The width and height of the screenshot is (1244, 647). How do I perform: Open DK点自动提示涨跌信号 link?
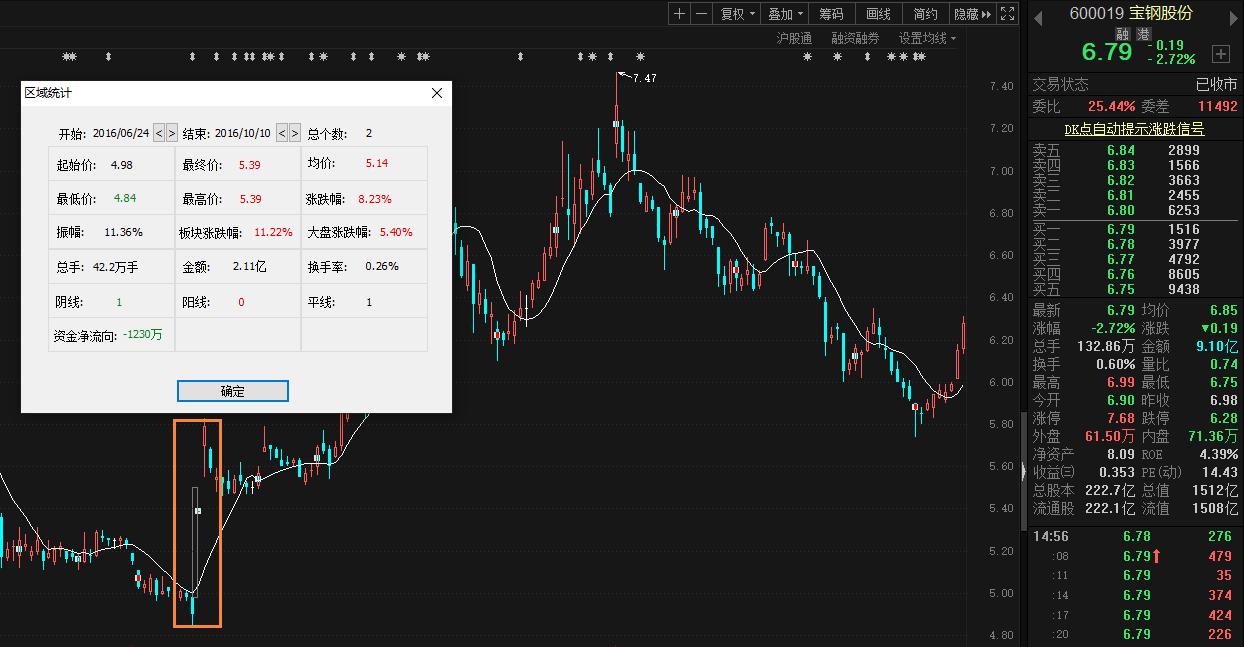1134,129
